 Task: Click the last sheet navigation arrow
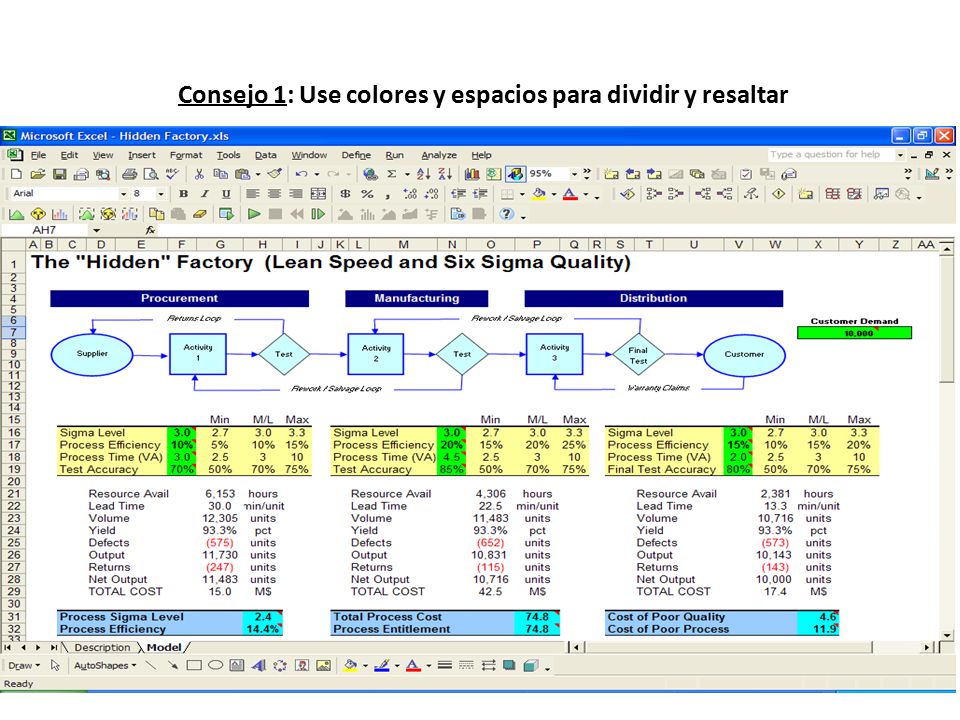click(x=54, y=647)
